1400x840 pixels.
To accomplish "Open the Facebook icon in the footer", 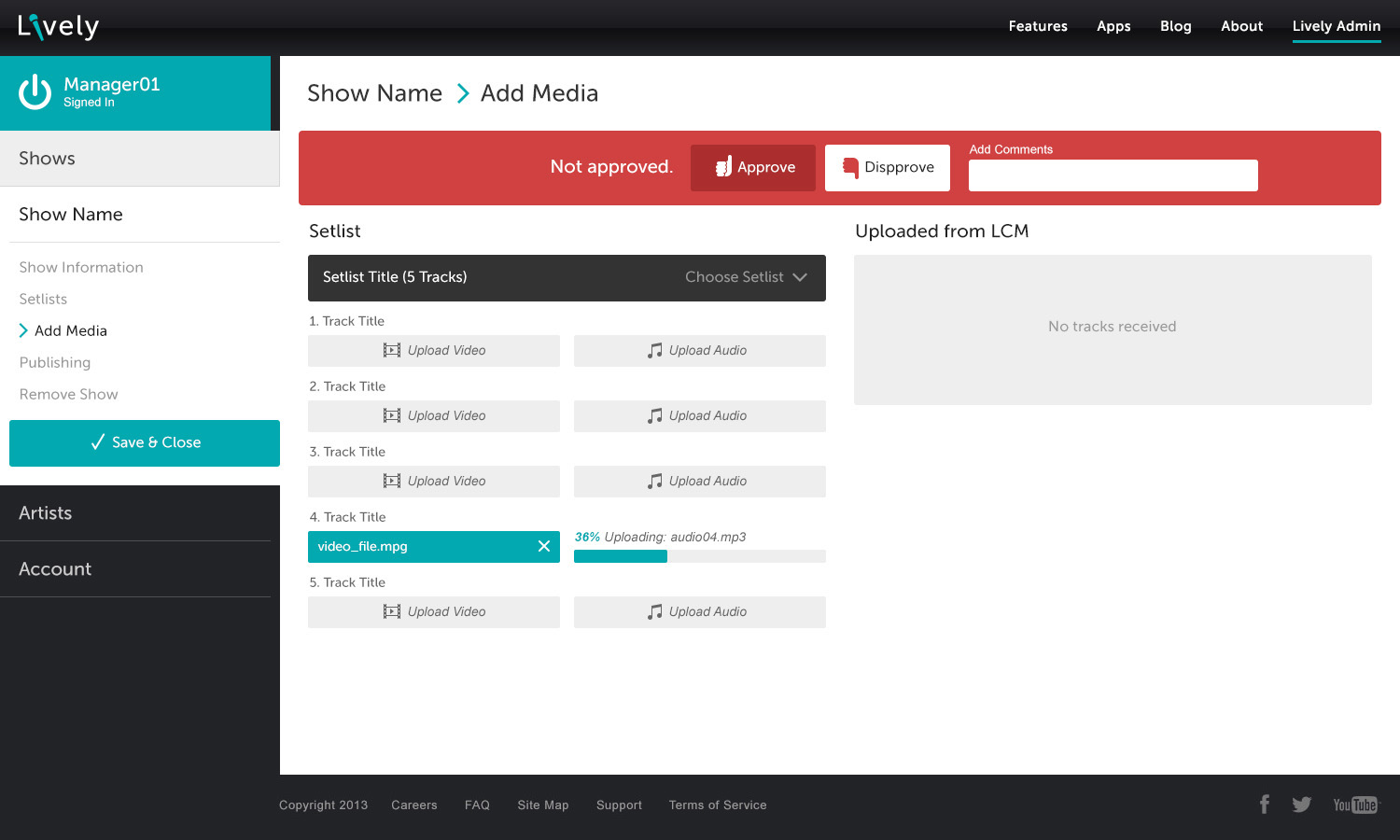I will coord(1265,805).
